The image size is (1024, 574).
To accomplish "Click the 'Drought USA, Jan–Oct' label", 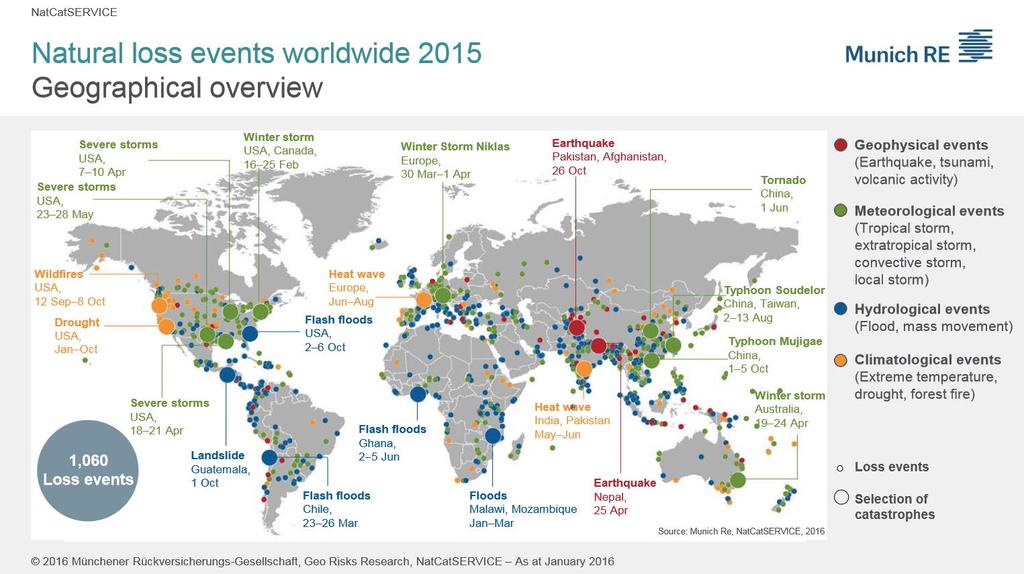I will 77,336.
